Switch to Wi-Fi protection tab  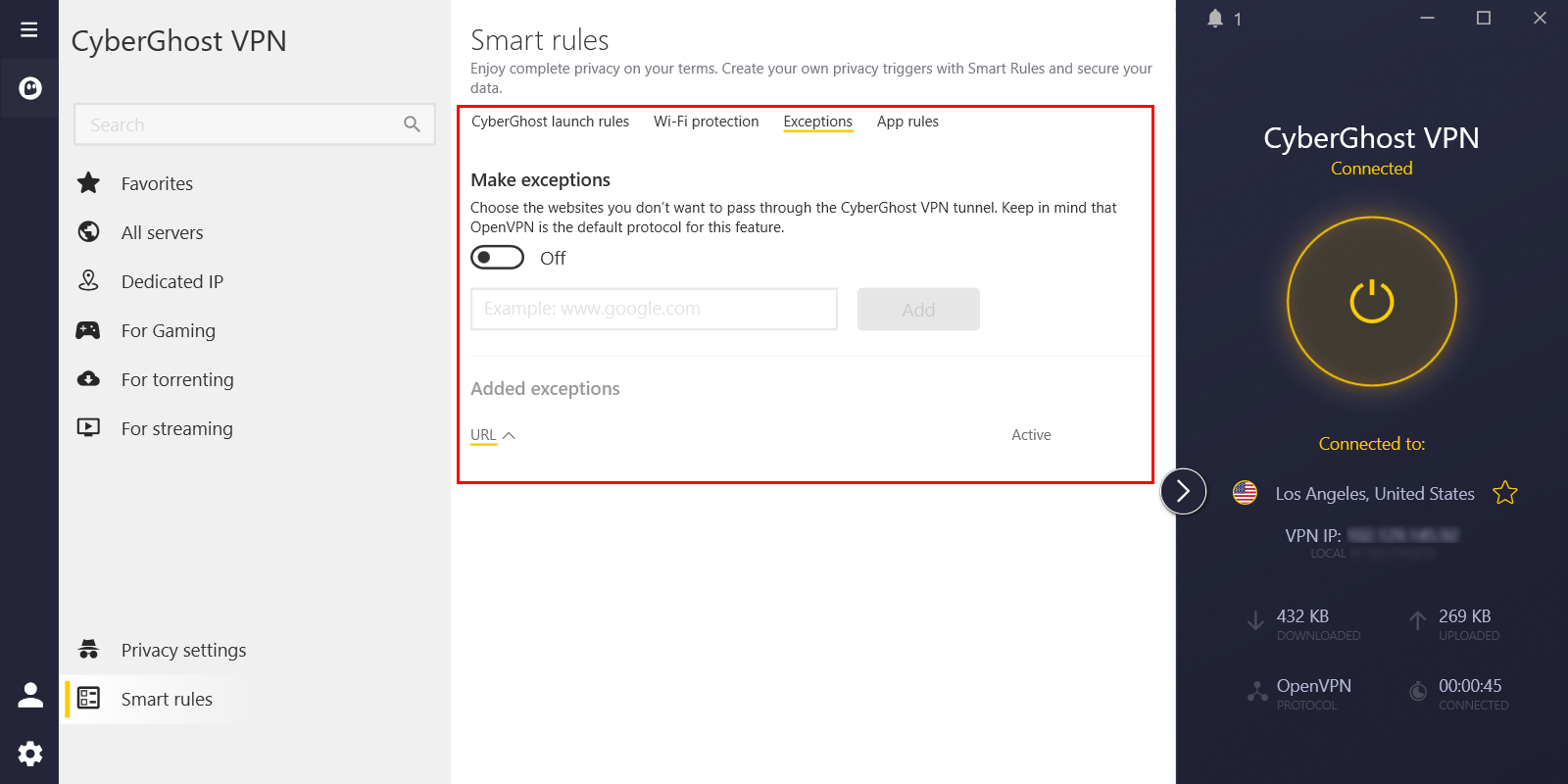point(706,122)
